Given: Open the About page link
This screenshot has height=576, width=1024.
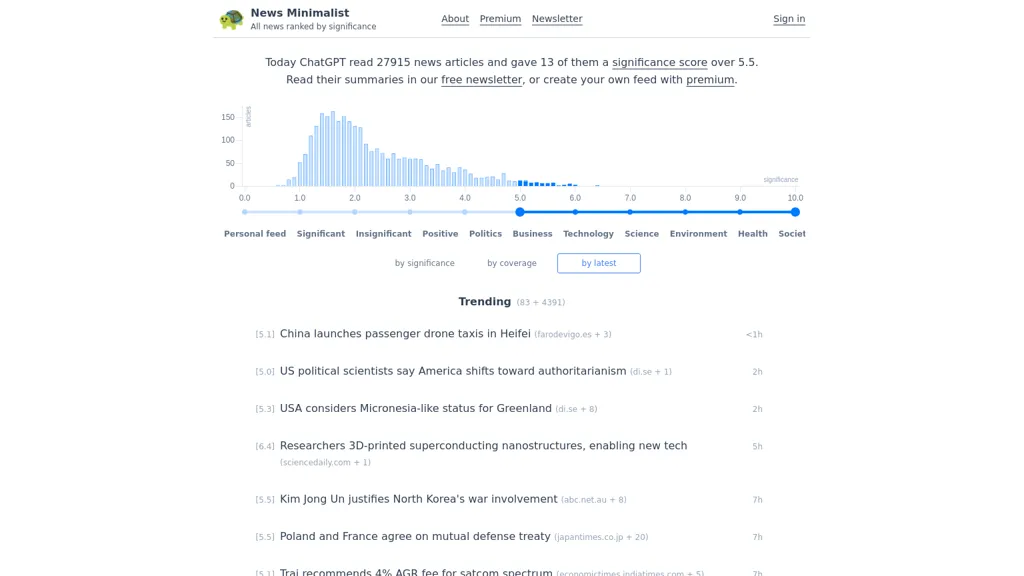Looking at the screenshot, I should [x=455, y=19].
